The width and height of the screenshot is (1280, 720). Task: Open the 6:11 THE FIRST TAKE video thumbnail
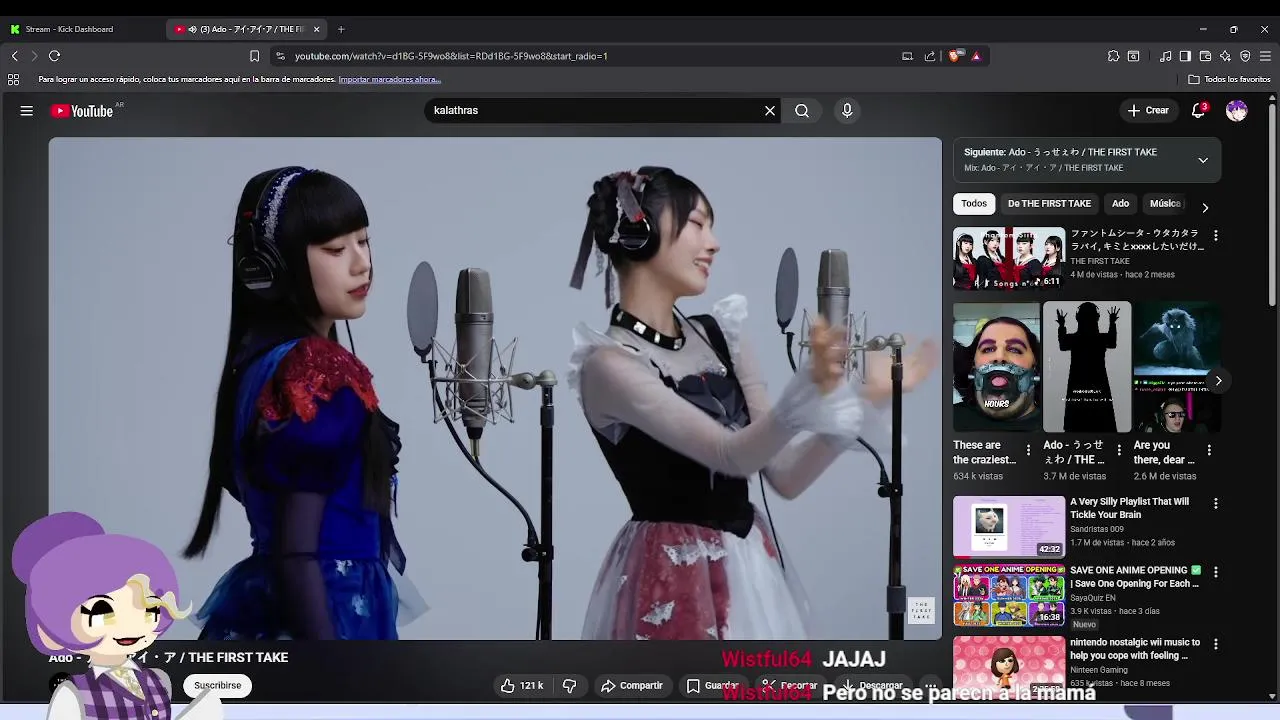1009,259
